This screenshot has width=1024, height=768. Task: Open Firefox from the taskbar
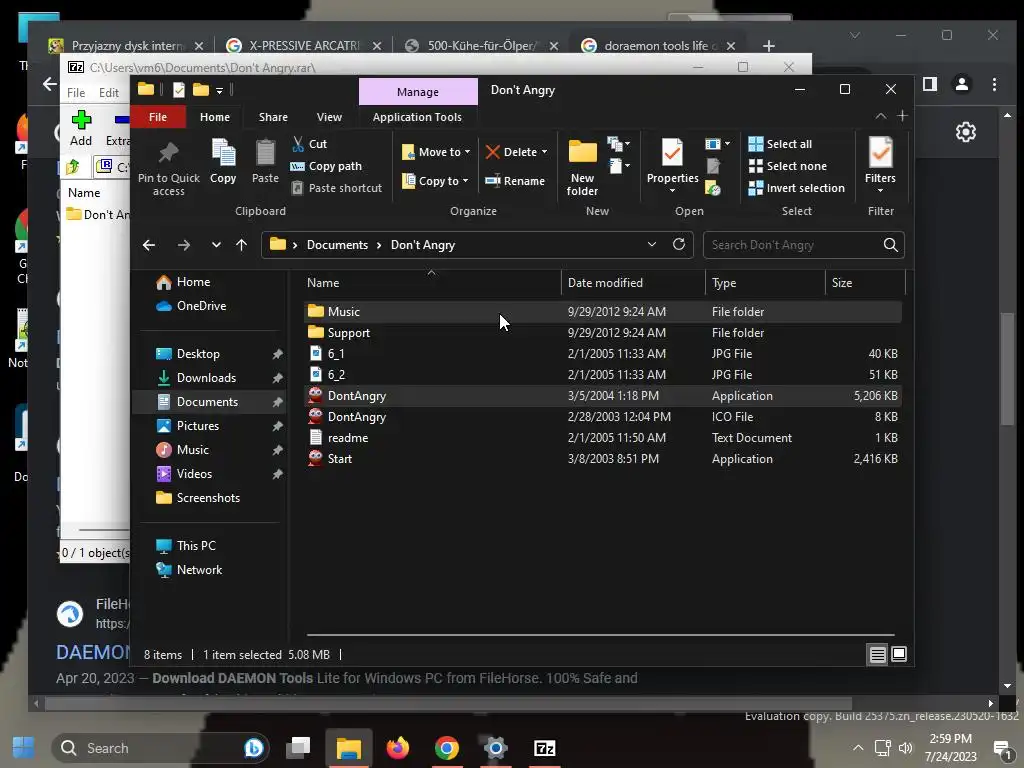click(397, 748)
